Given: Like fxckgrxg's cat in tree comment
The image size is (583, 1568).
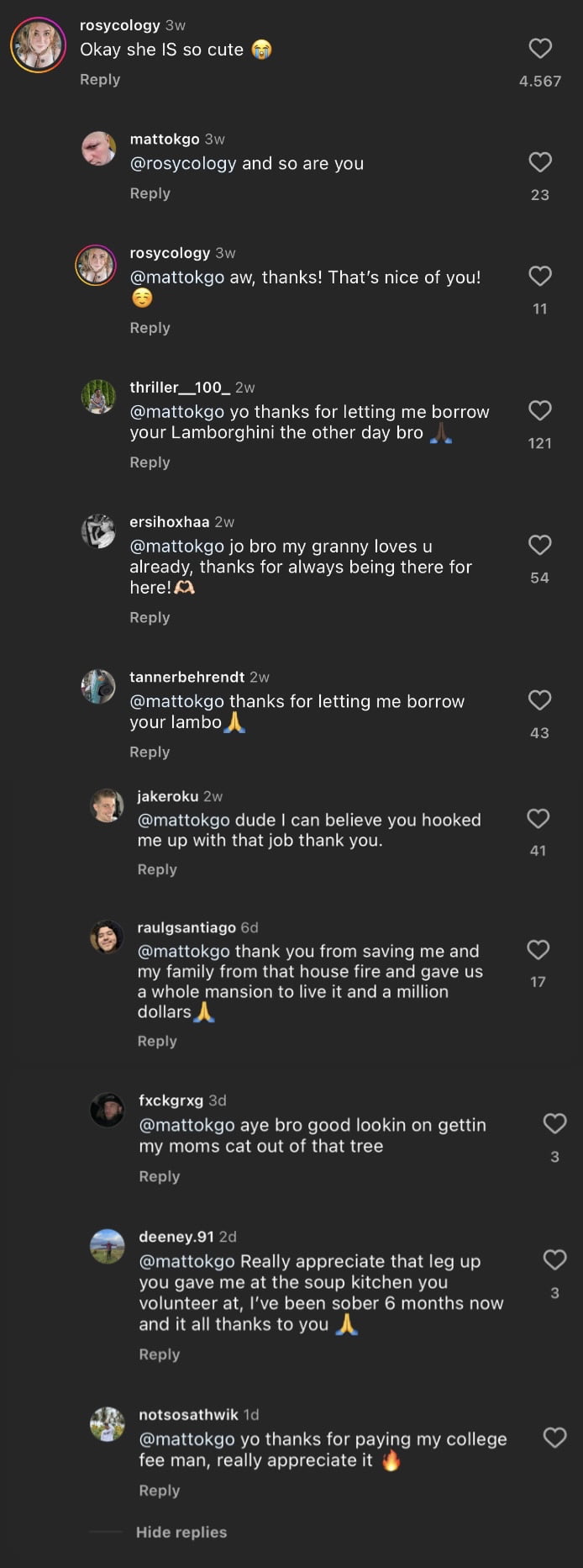Looking at the screenshot, I should tap(554, 1123).
